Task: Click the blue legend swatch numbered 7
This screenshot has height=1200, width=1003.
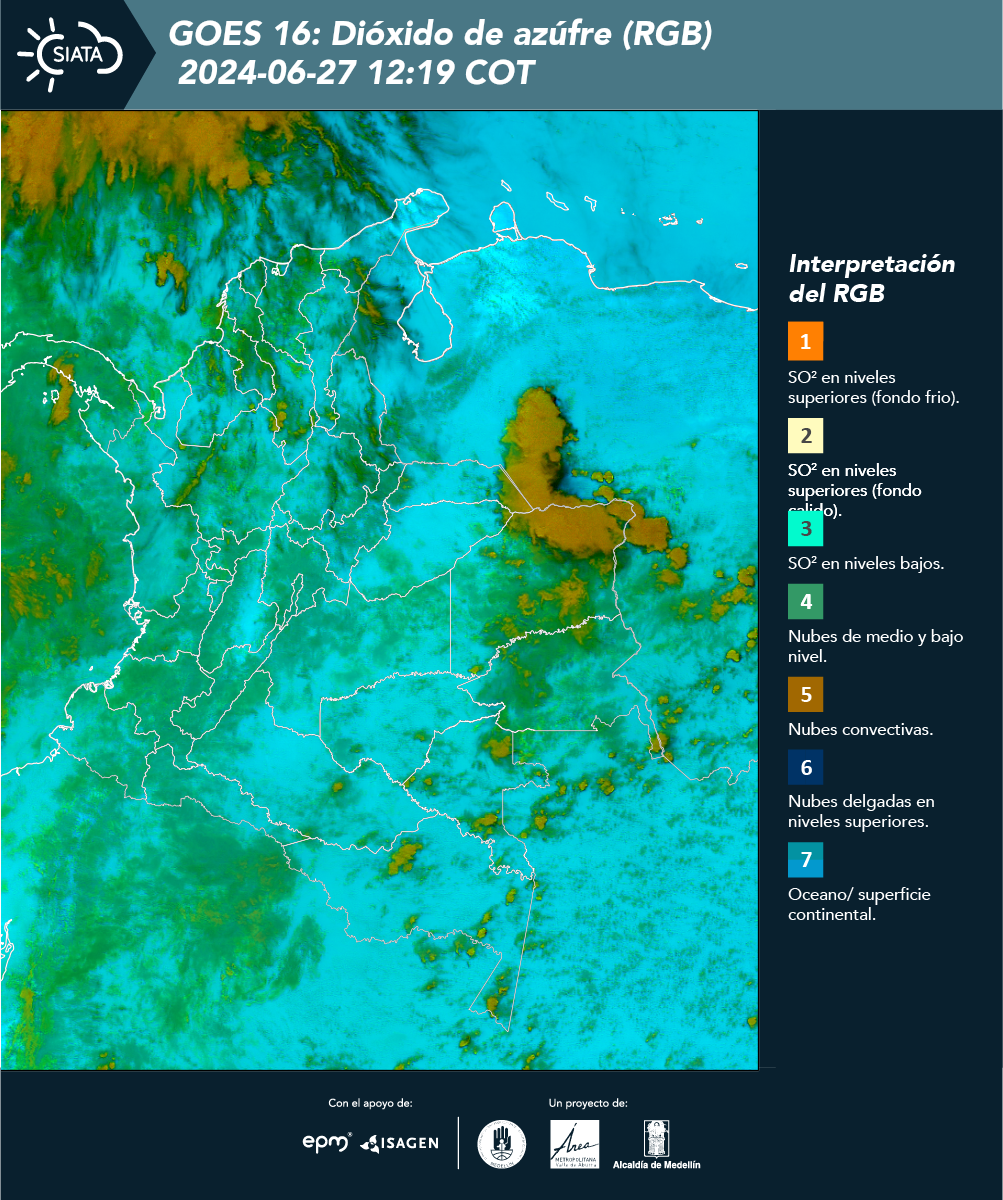Action: pyautogui.click(x=805, y=860)
